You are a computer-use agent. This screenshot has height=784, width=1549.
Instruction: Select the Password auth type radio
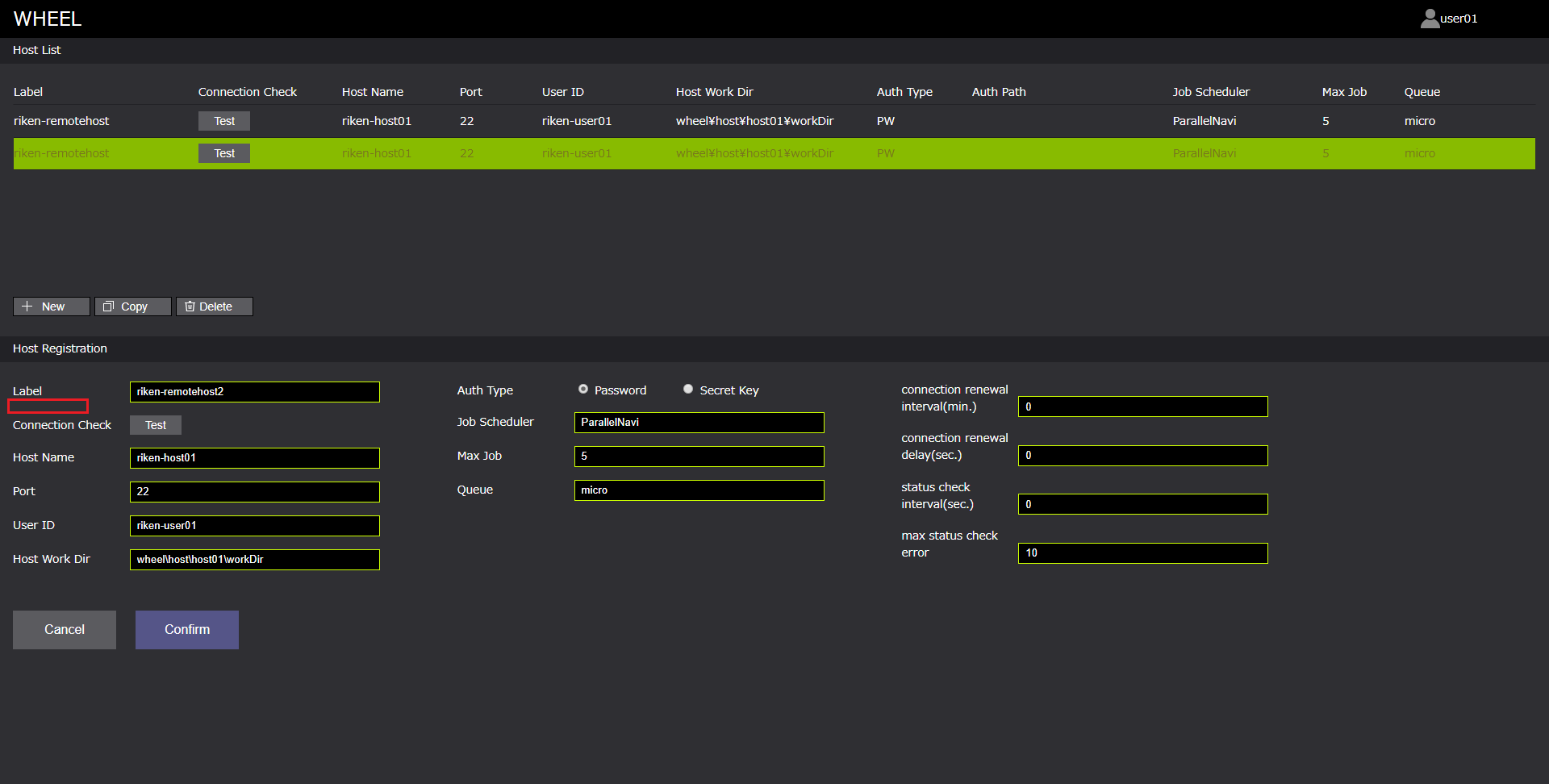(x=583, y=390)
